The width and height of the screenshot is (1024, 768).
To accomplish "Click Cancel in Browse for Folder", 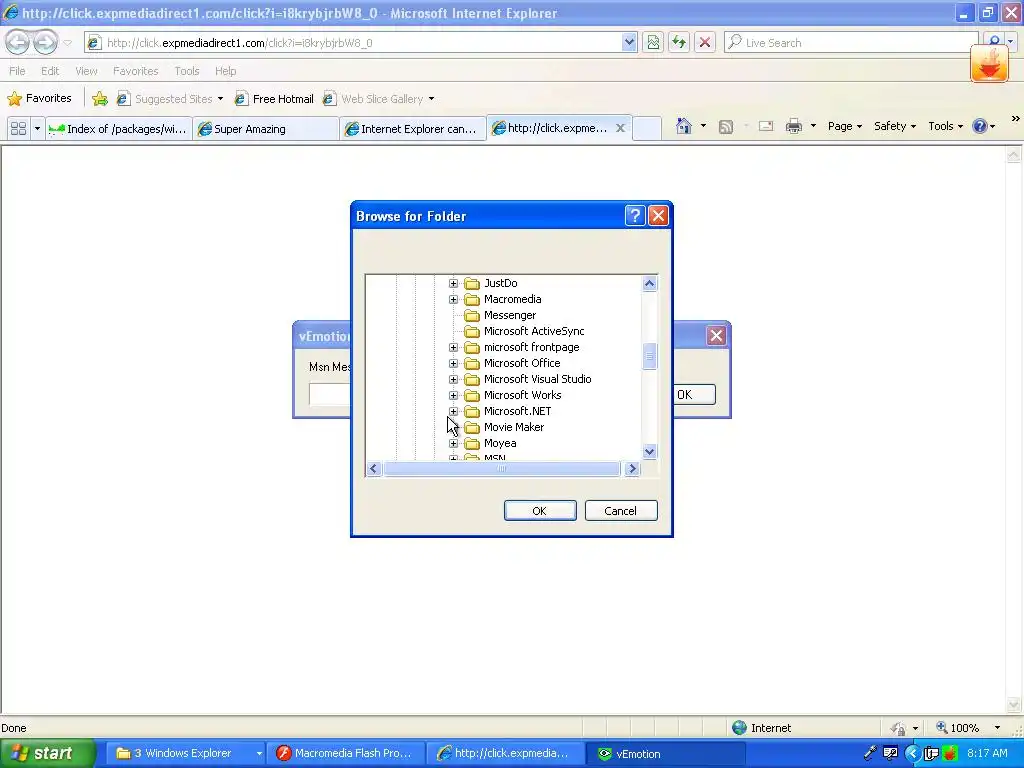I will tap(621, 511).
